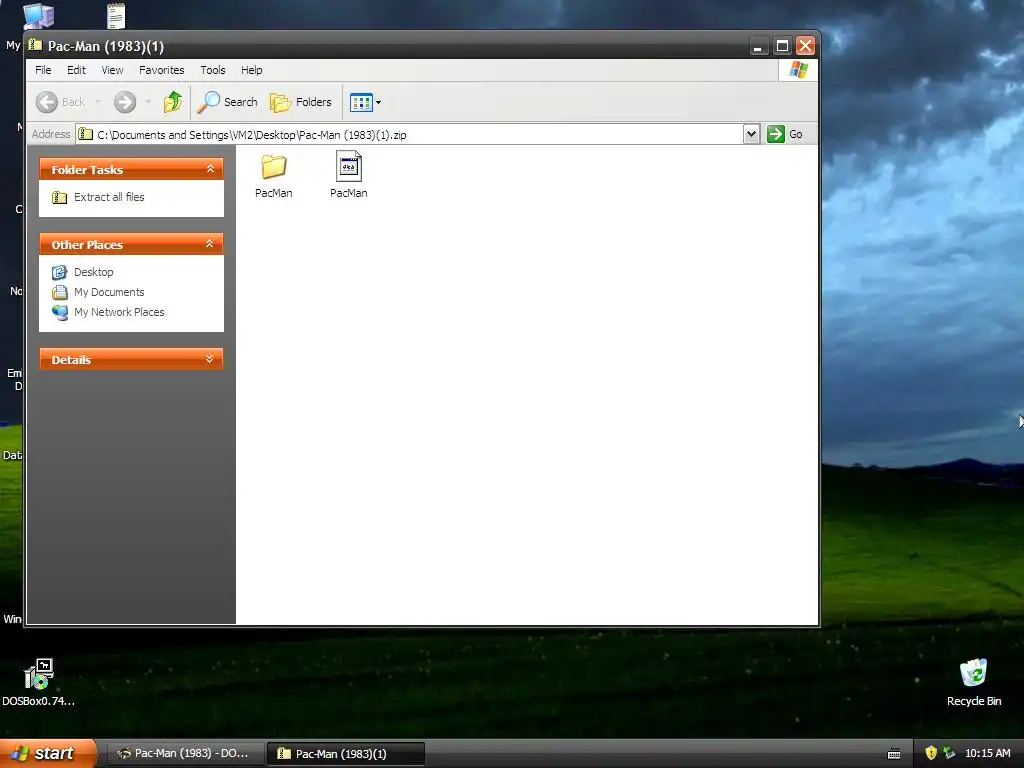Click the Forward navigation arrow
This screenshot has height=768, width=1024.
tap(125, 102)
